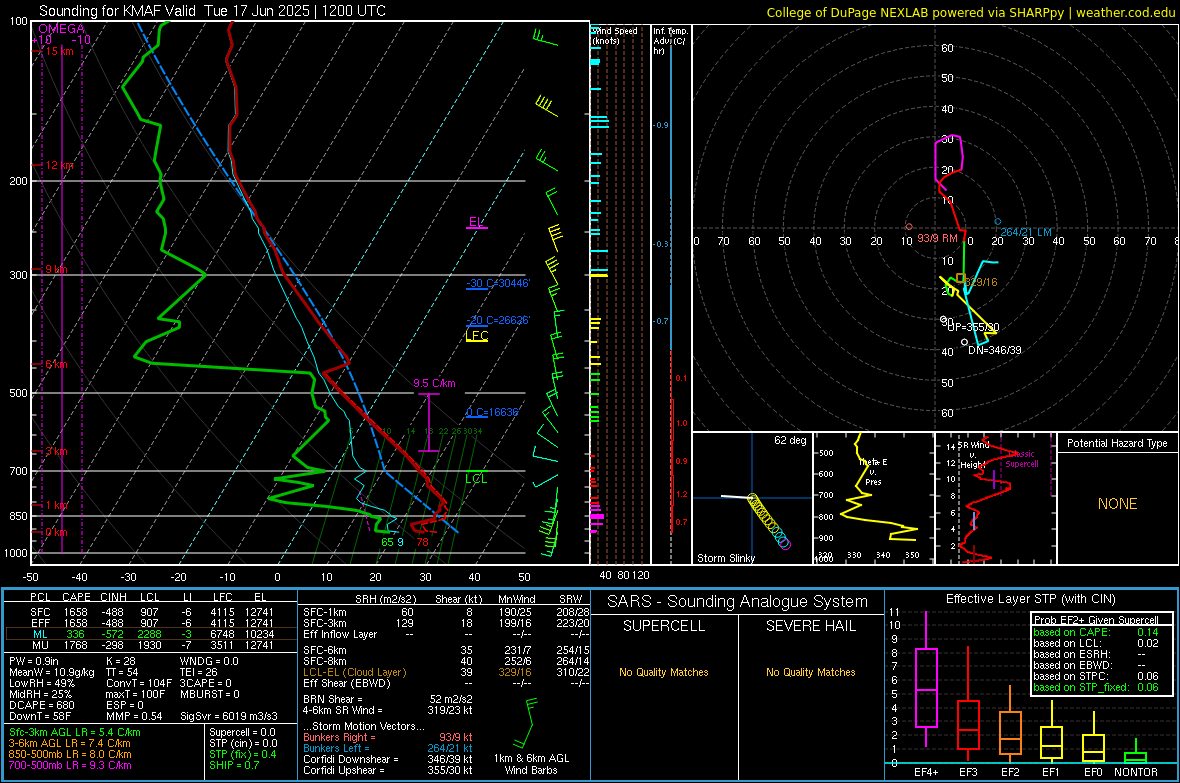Click the 'Sfc-3km AGL LR = 5.4 C/km' line

pyautogui.click(x=75, y=732)
